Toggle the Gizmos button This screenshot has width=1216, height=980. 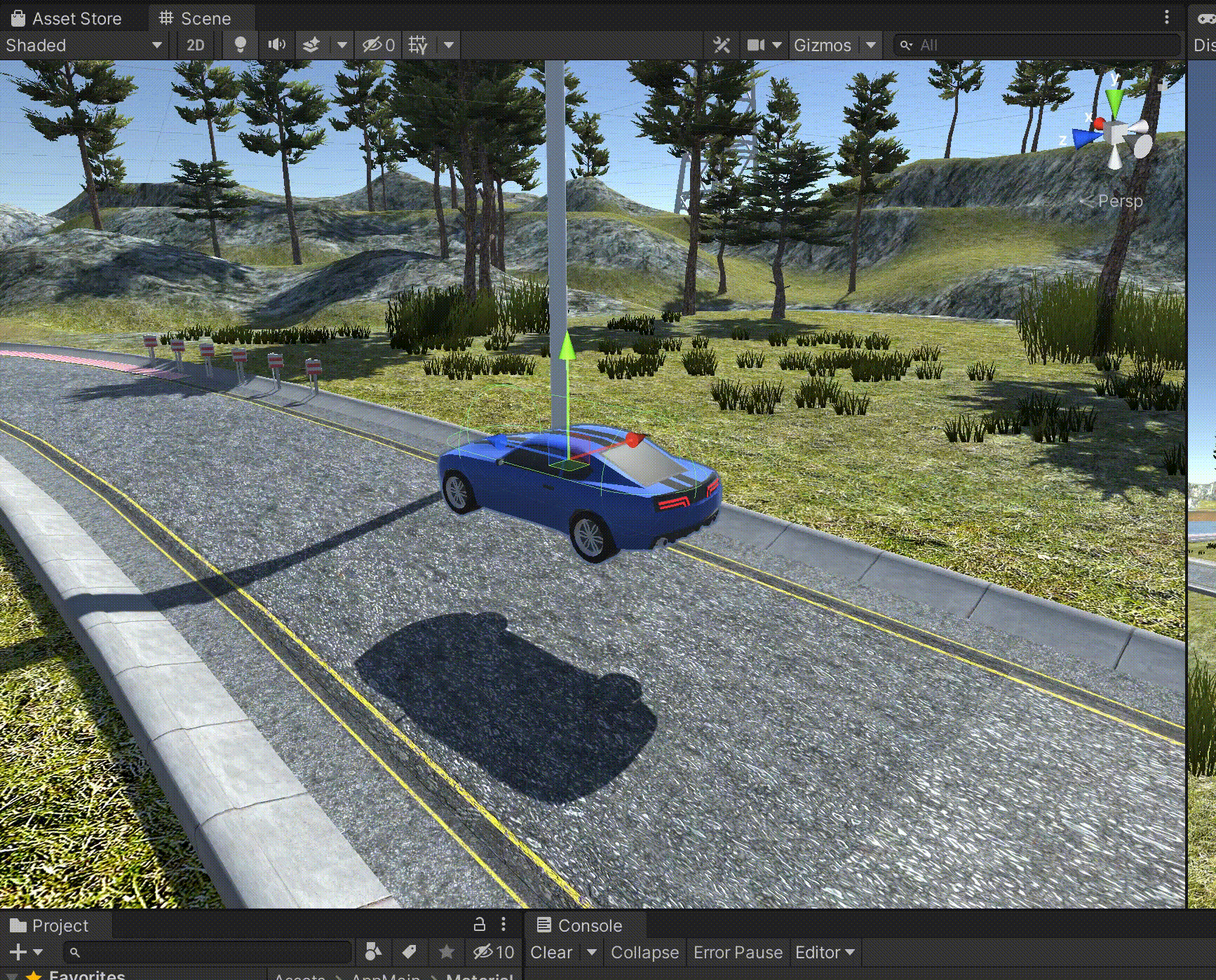pos(823,46)
